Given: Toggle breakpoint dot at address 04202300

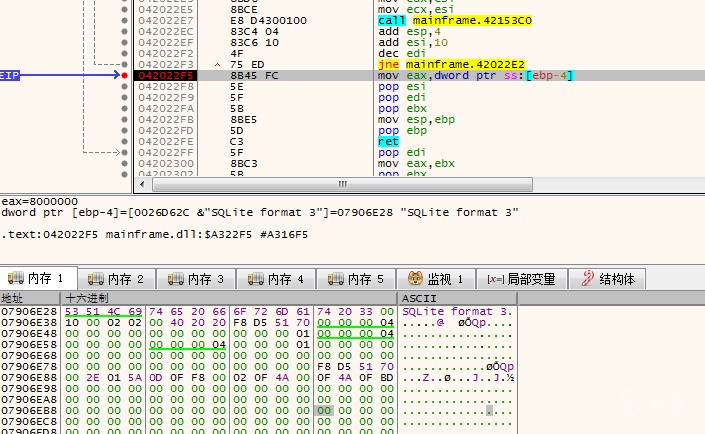Looking at the screenshot, I should 125,164.
